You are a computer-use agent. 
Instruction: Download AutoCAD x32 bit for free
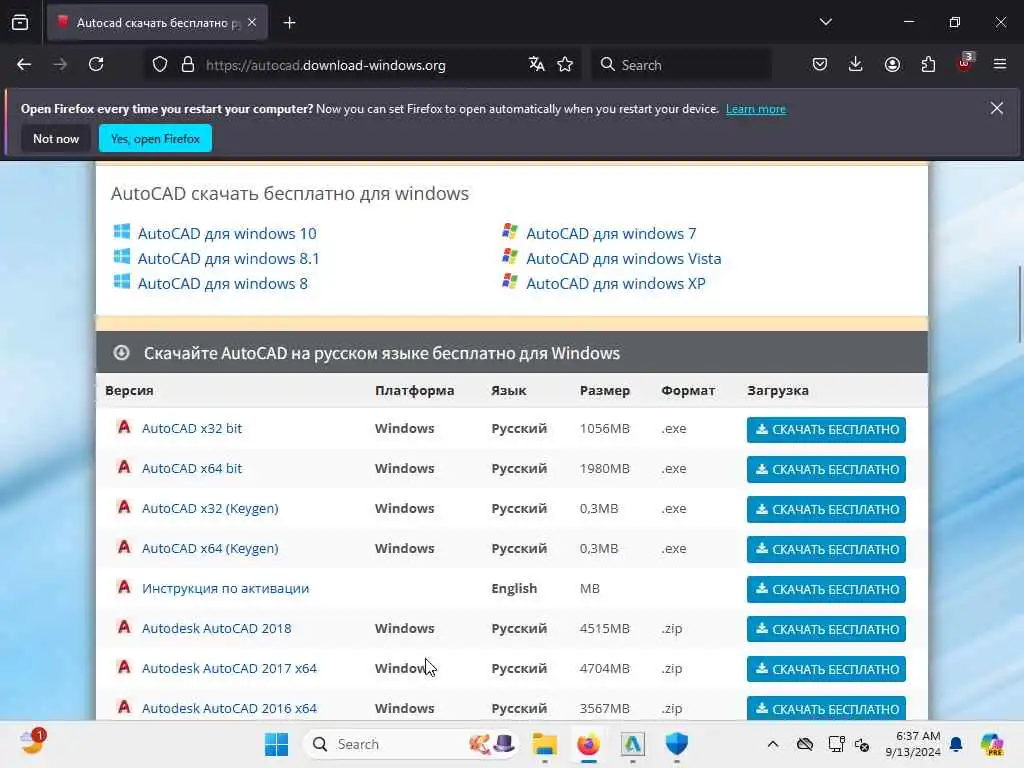pyautogui.click(x=826, y=430)
